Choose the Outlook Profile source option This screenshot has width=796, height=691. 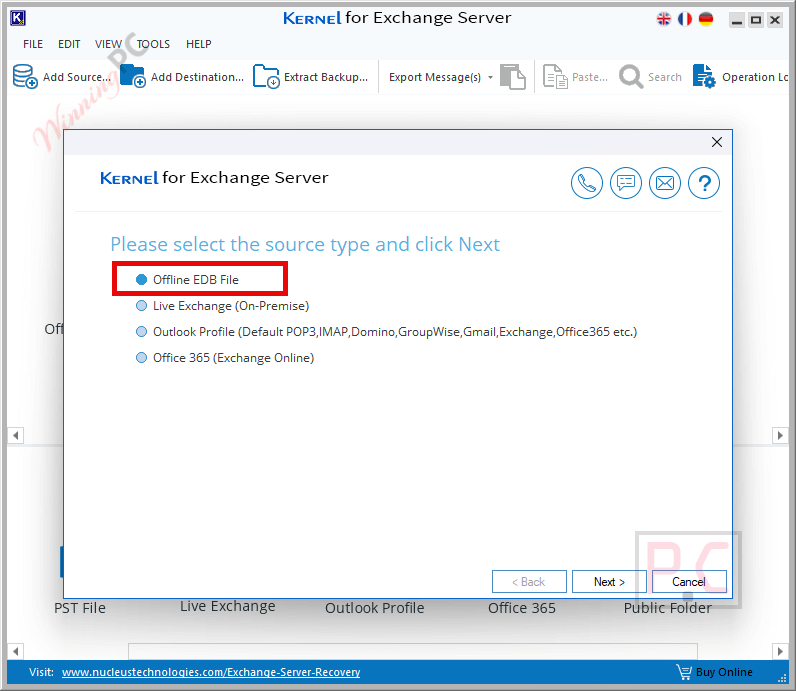click(x=386, y=332)
